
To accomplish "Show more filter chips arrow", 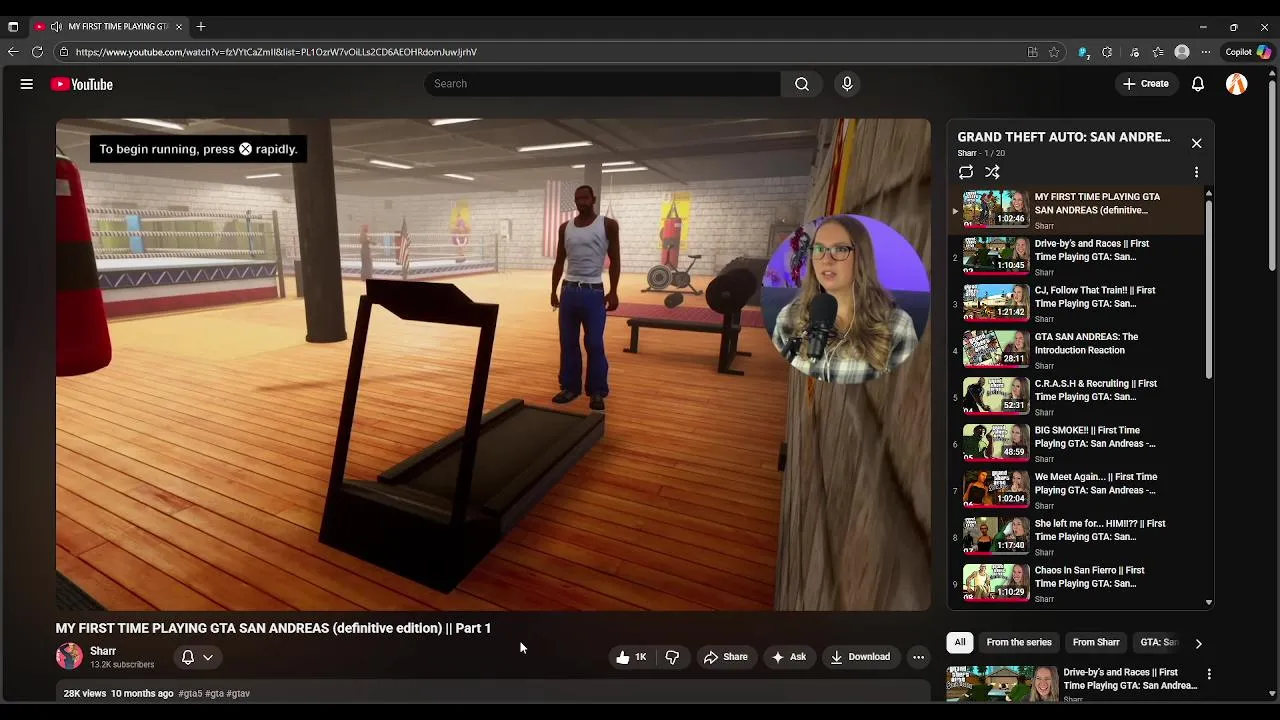I will point(1198,643).
